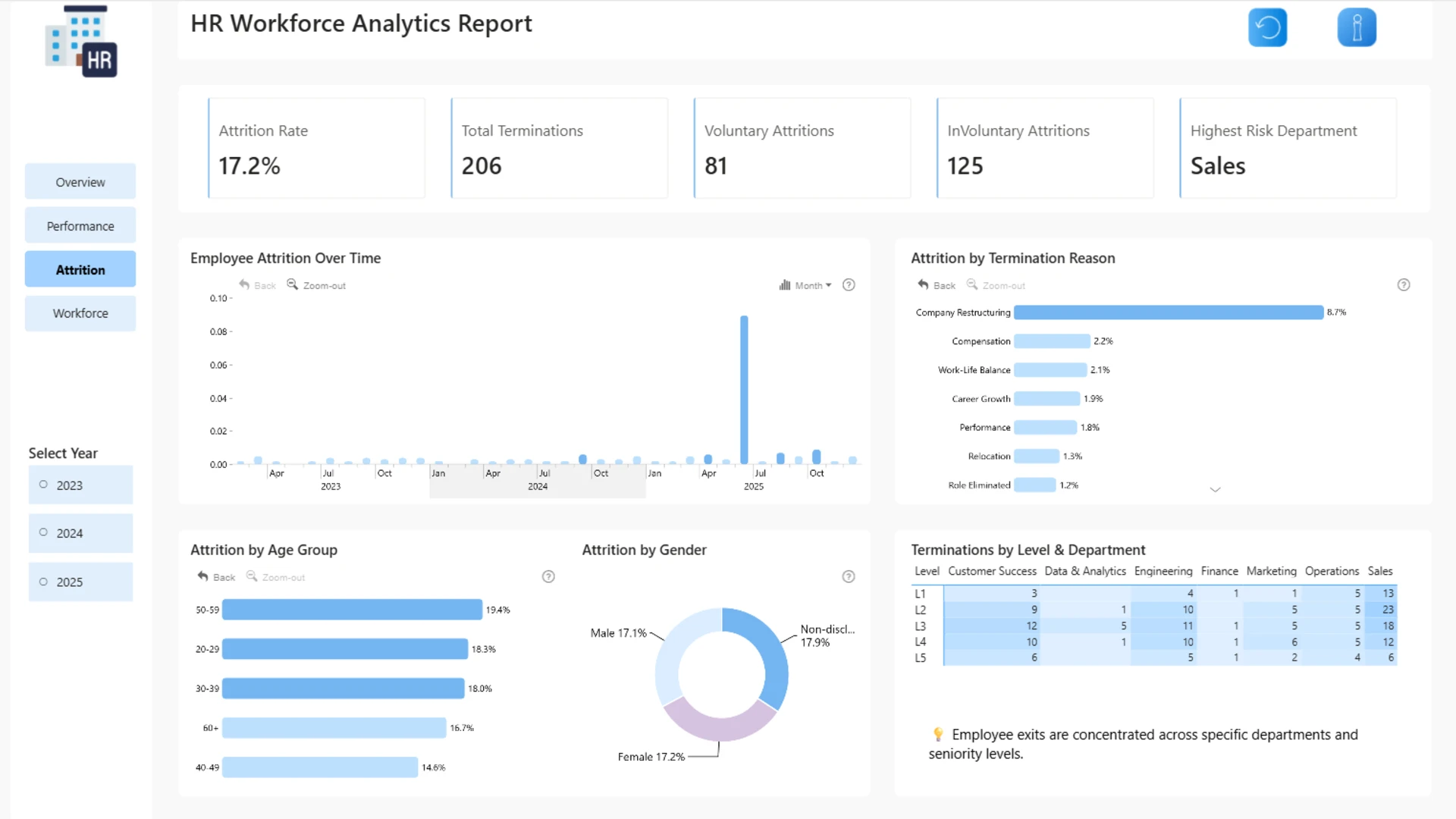Screen dimensions: 1456x819
Task: Click the L2 row label
Action: (920, 610)
